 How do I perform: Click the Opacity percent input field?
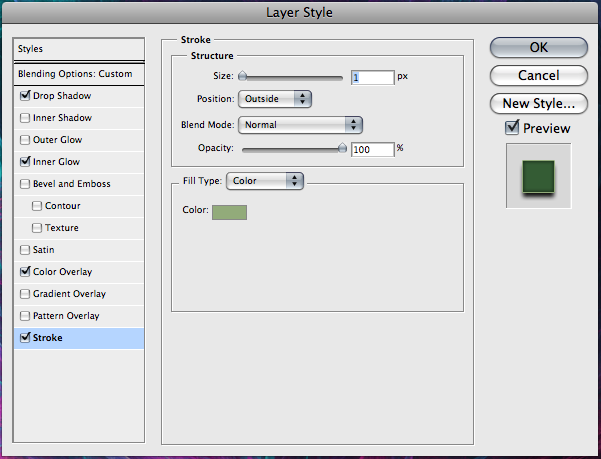tap(373, 149)
